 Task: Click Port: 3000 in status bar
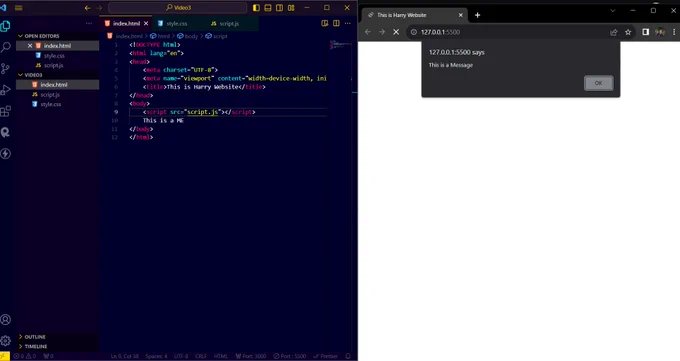pos(251,356)
